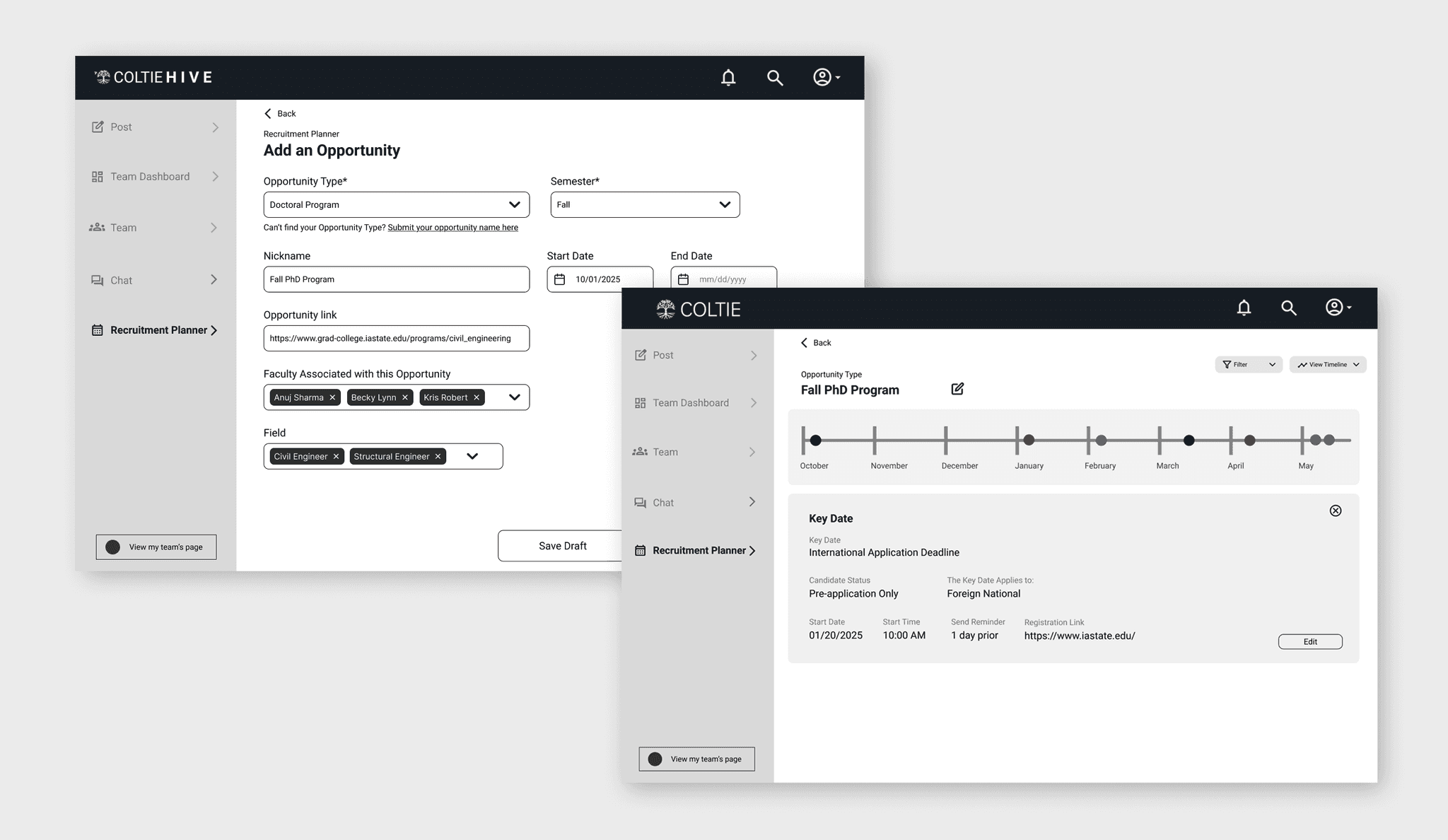Close the Key Date panel
The width and height of the screenshot is (1448, 840).
(1336, 511)
